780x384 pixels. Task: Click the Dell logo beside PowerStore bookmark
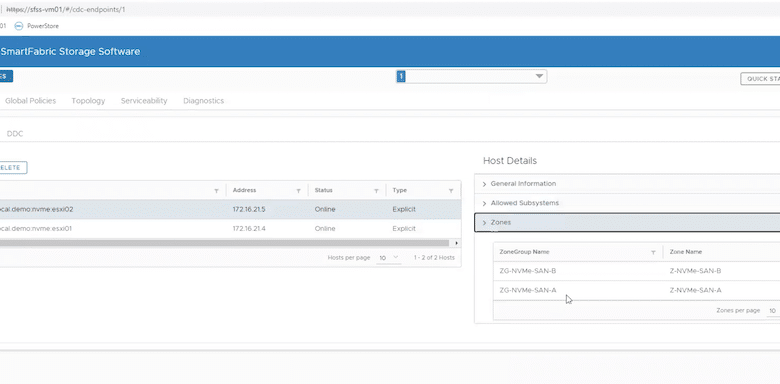coord(19,26)
